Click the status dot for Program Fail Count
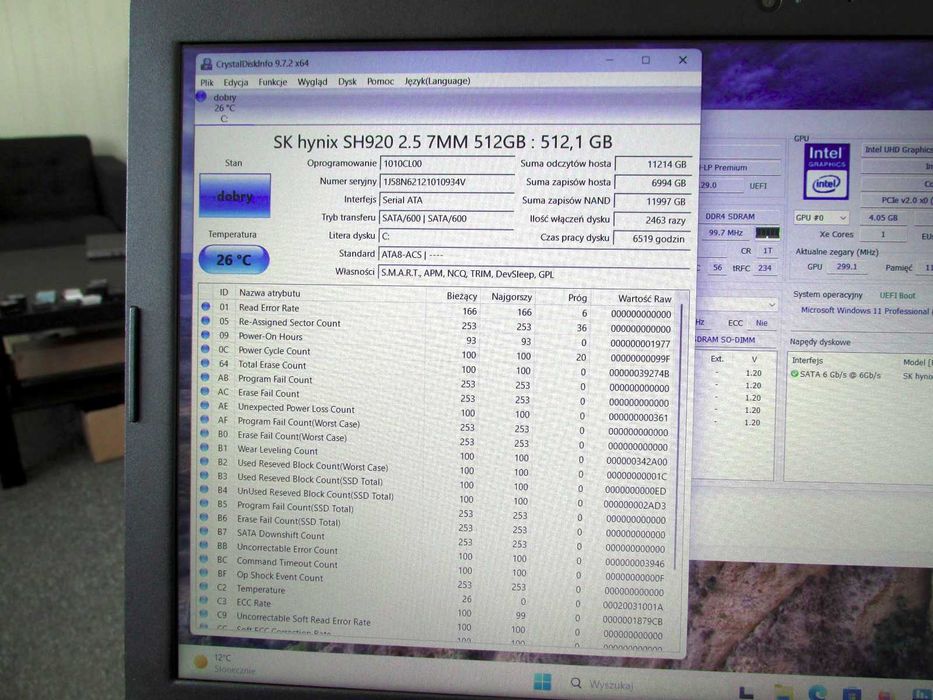 [x=205, y=377]
